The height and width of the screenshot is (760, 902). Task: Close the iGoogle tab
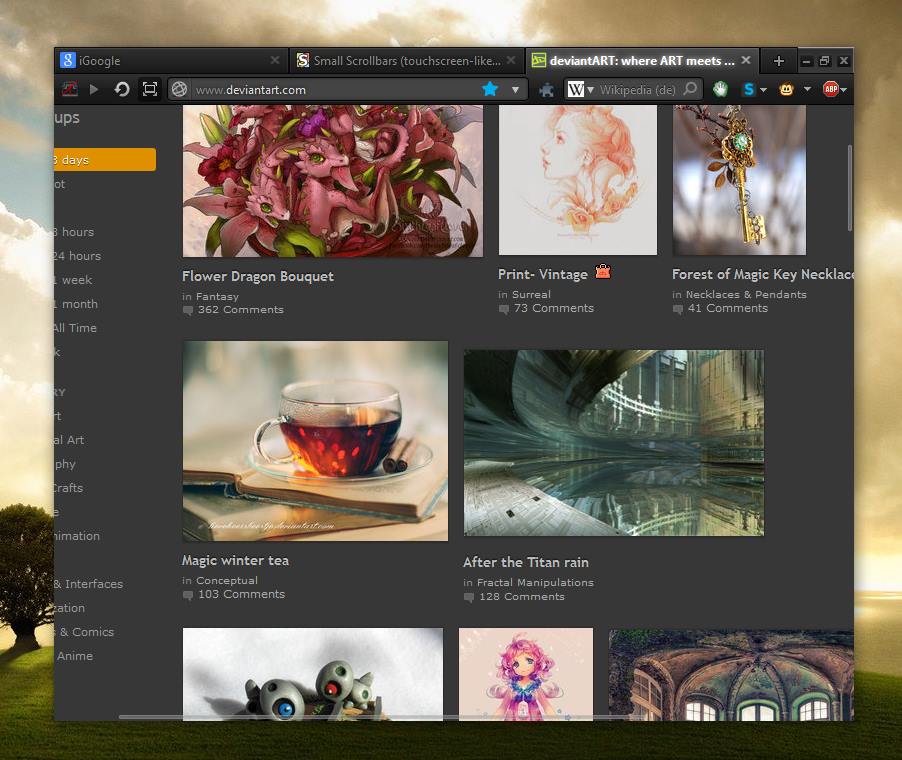click(x=275, y=60)
